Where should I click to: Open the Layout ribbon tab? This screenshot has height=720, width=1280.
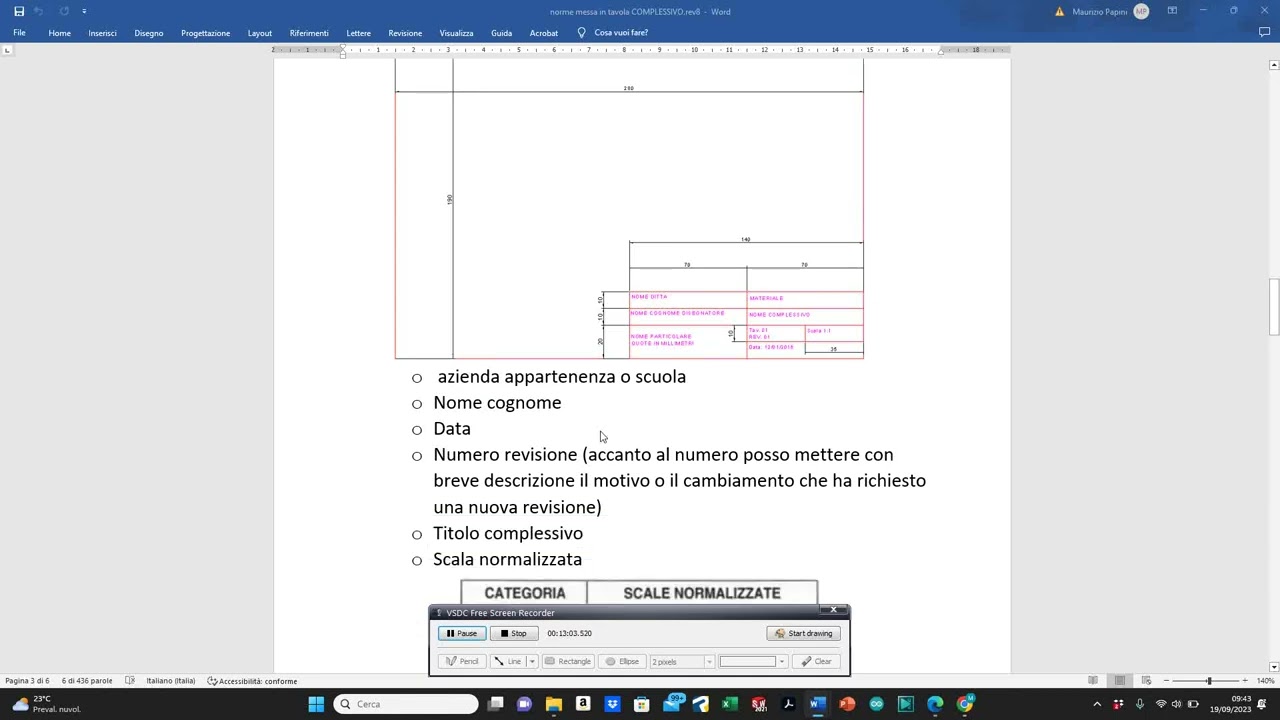pos(260,33)
